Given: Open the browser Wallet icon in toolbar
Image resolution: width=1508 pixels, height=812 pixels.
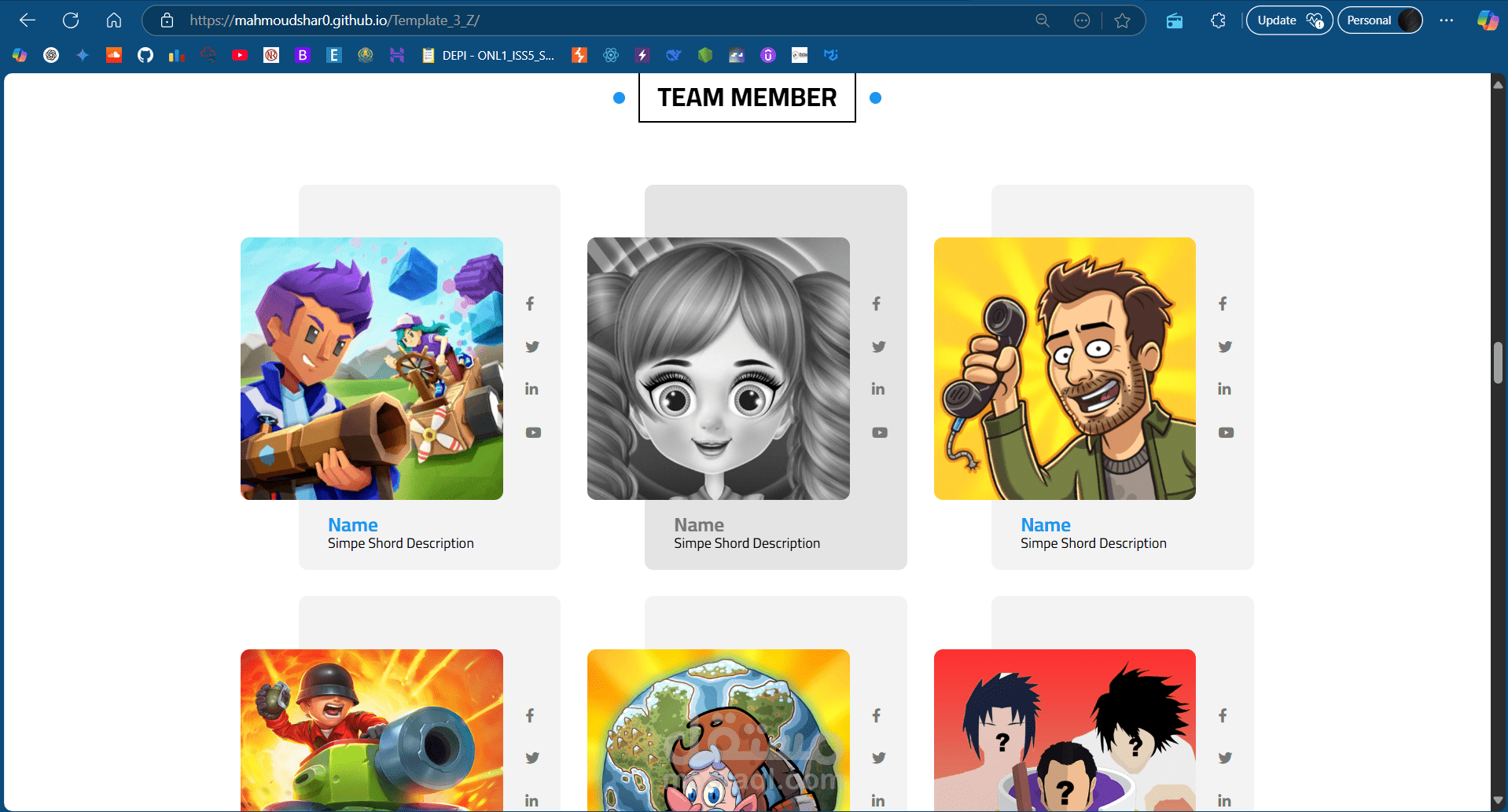Looking at the screenshot, I should pos(1175,20).
